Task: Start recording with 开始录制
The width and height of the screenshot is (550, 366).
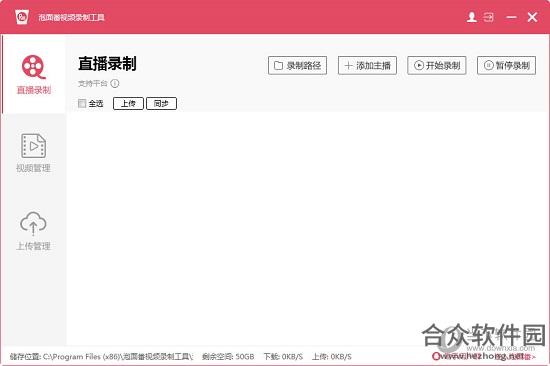Action: click(x=437, y=65)
